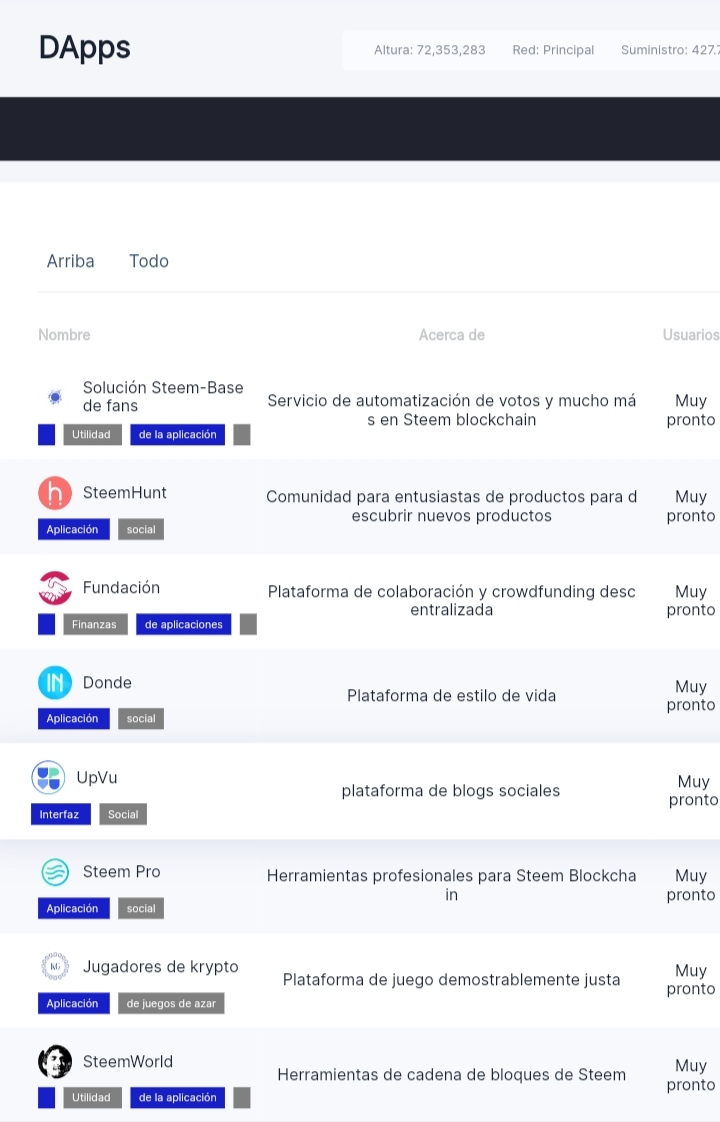Click the SteemHunt red logo icon

tap(55, 493)
